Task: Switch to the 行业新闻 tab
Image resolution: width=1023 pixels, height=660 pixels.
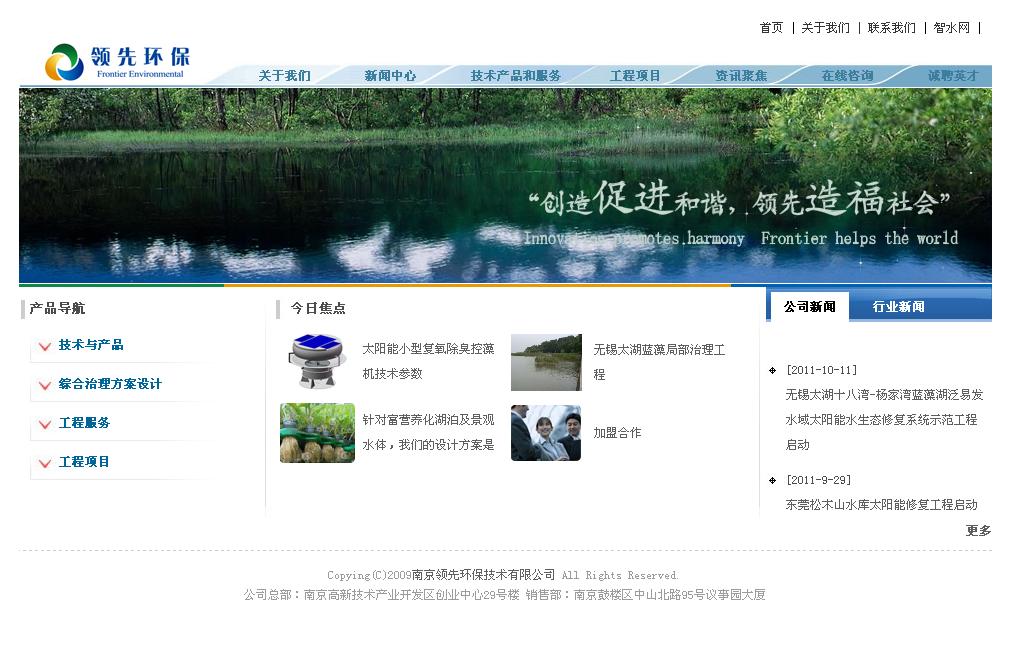Action: click(x=898, y=305)
